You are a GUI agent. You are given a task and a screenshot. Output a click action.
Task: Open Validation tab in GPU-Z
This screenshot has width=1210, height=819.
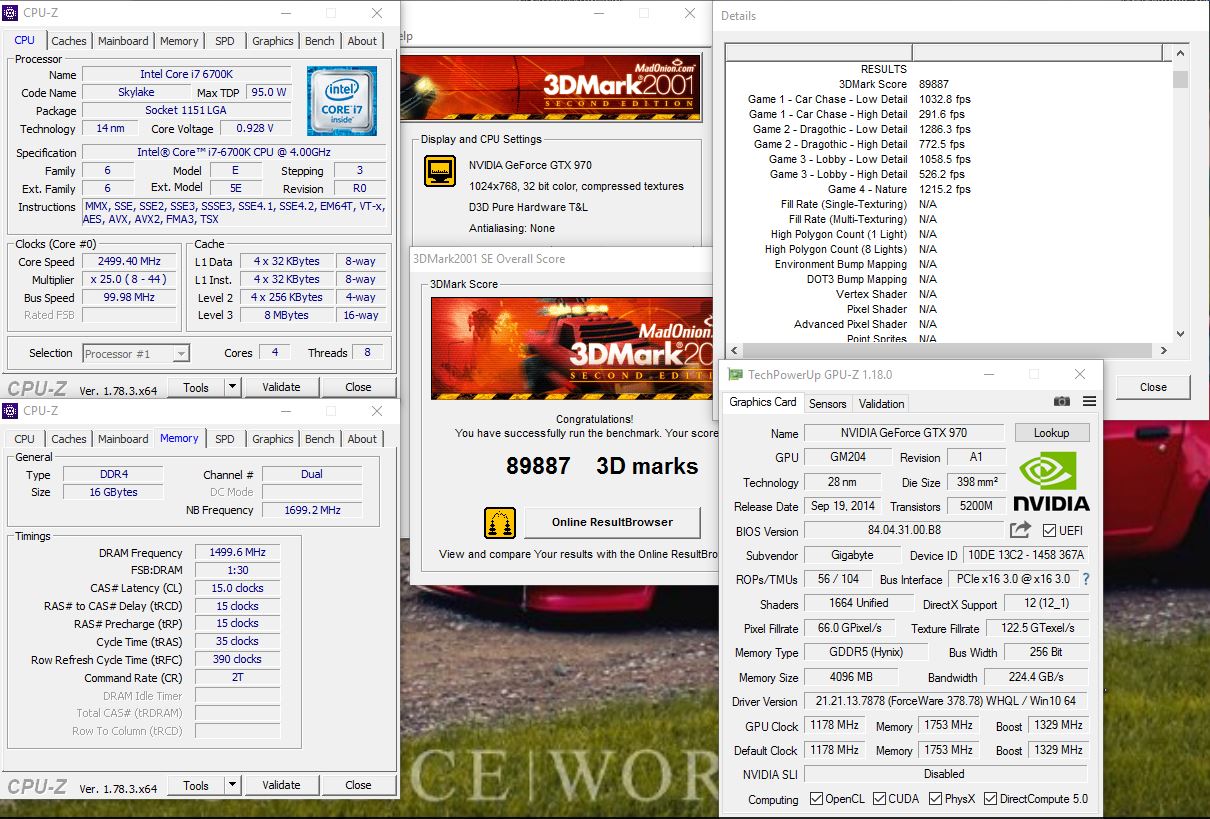881,404
